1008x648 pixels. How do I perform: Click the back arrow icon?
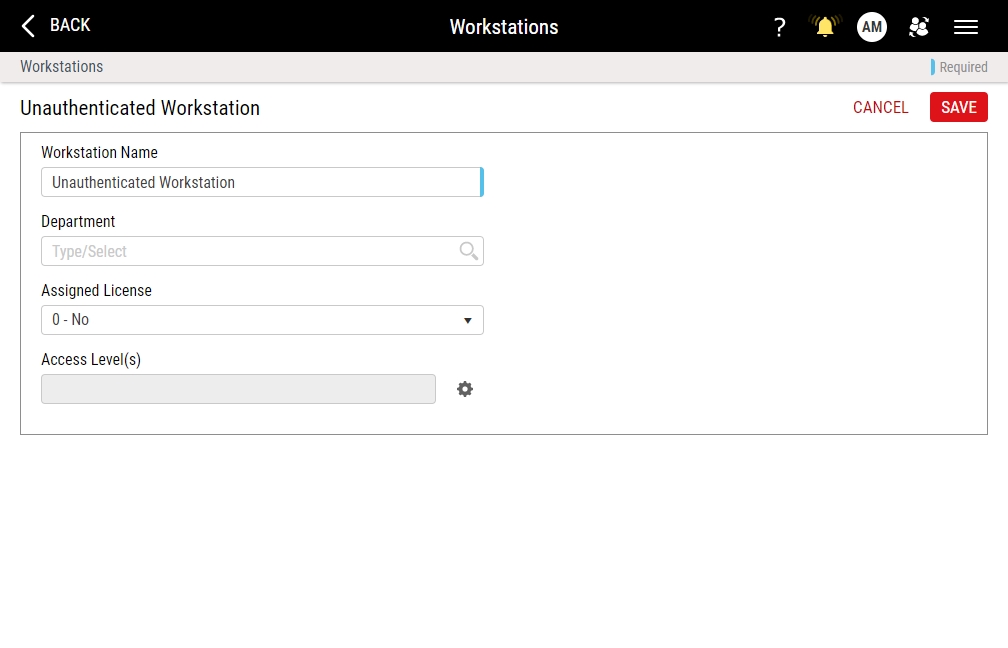click(28, 26)
